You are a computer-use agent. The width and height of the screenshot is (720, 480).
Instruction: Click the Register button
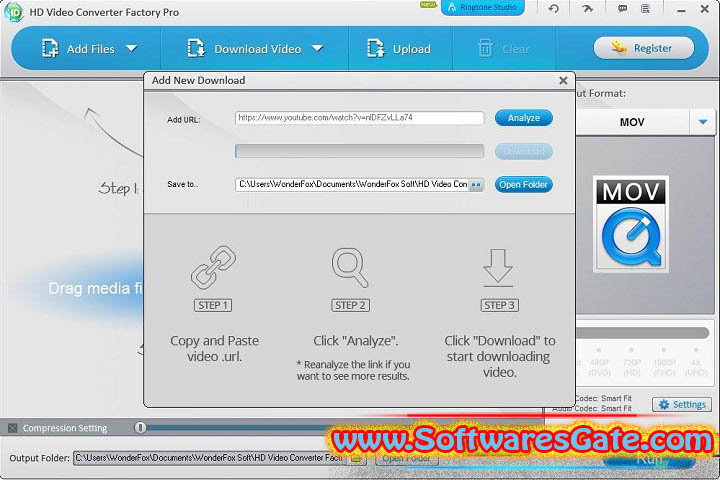(644, 48)
